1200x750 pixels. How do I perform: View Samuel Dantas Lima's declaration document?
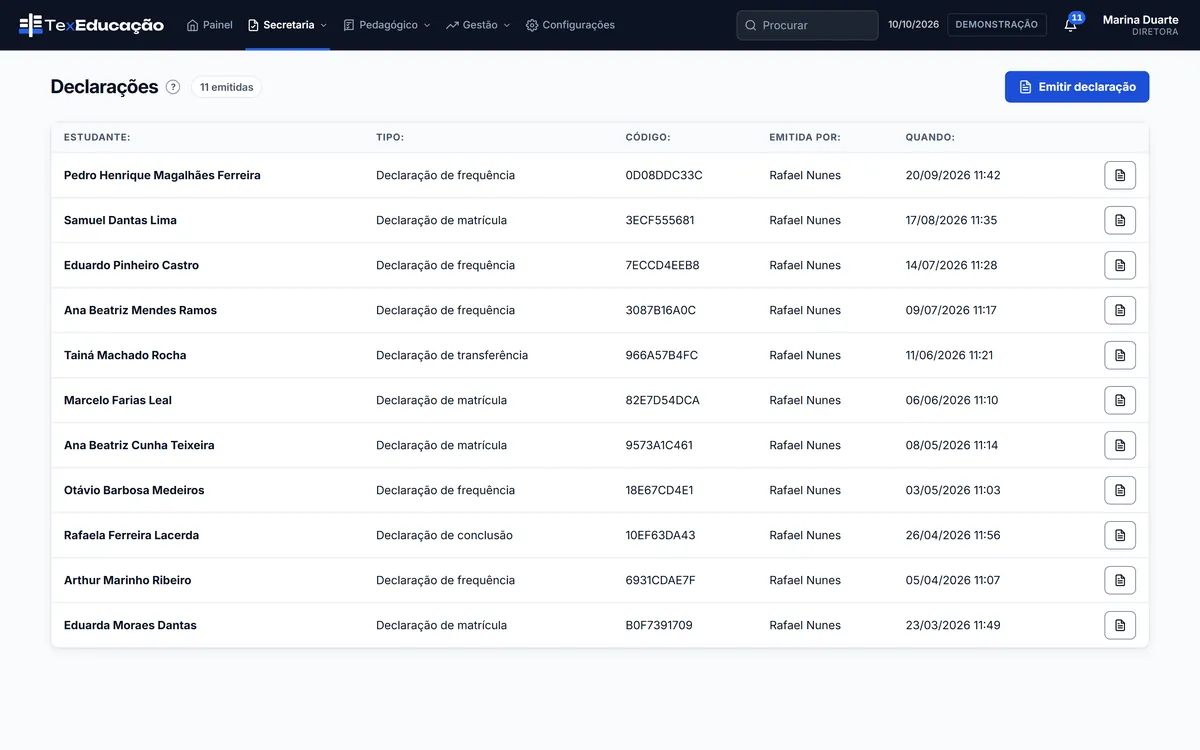1120,220
